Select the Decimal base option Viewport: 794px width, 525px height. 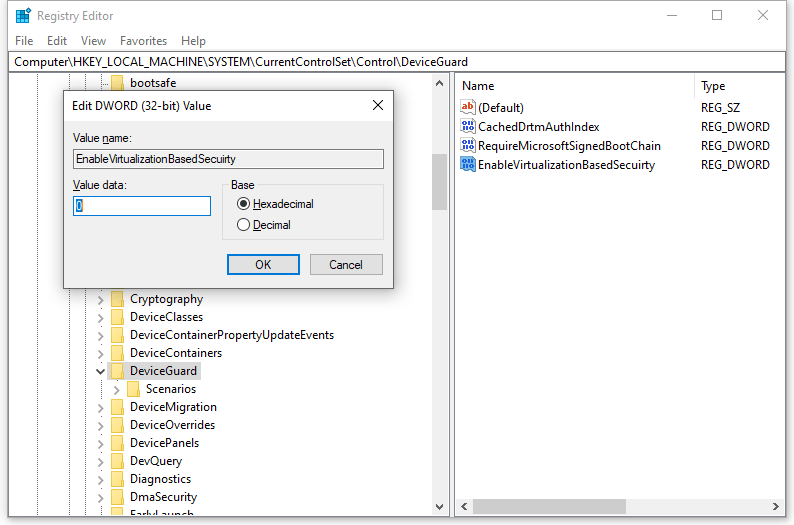[x=264, y=225]
